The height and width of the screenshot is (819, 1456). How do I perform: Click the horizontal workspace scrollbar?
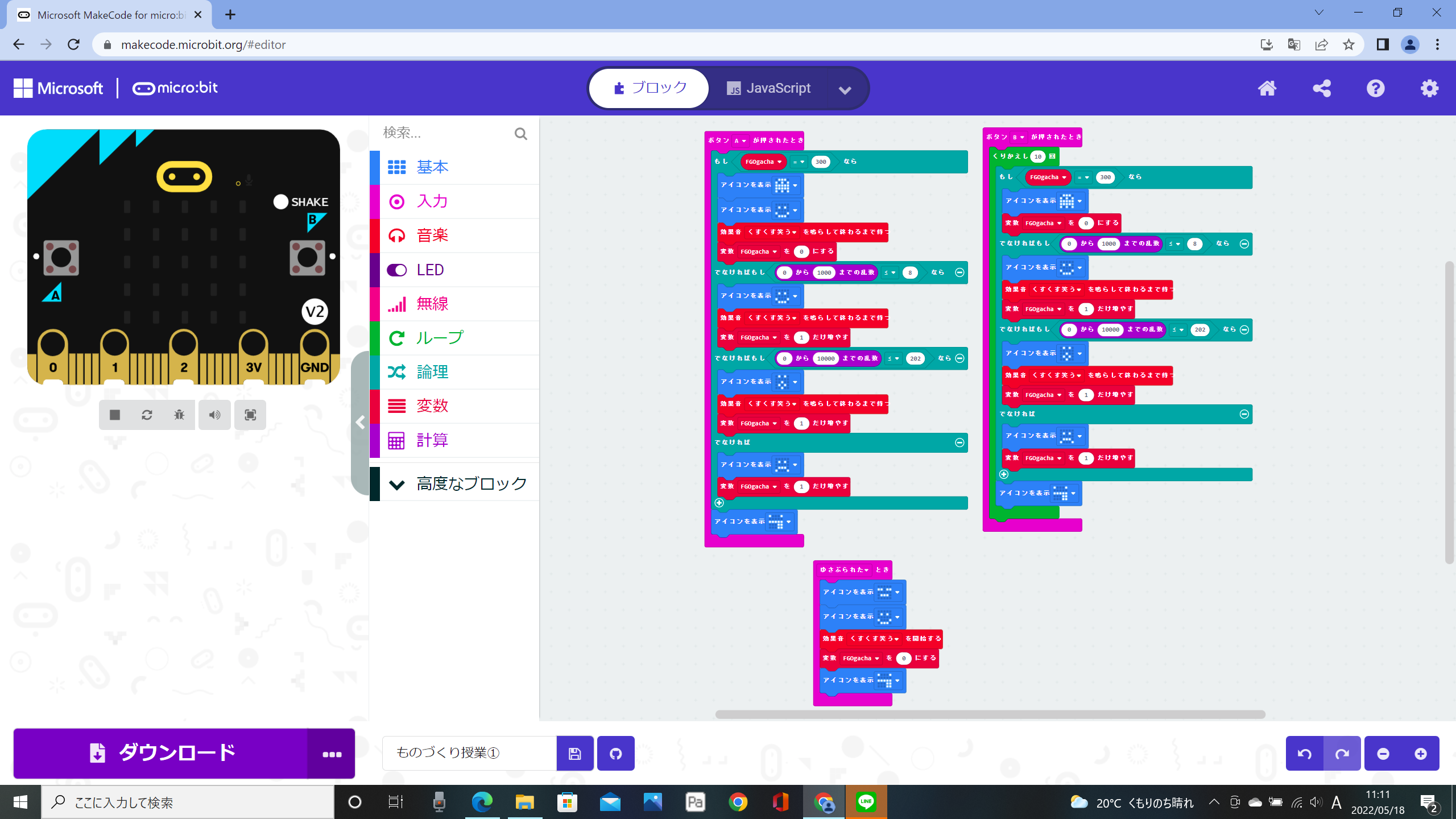pyautogui.click(x=990, y=714)
